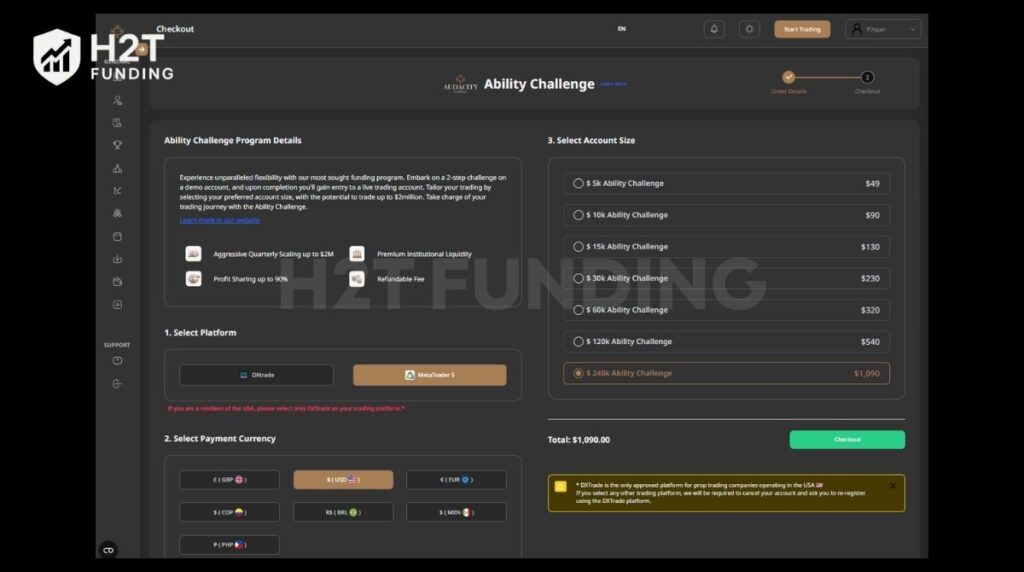This screenshot has height=572, width=1024.
Task: Open the notifications bell icon
Action: pos(714,29)
